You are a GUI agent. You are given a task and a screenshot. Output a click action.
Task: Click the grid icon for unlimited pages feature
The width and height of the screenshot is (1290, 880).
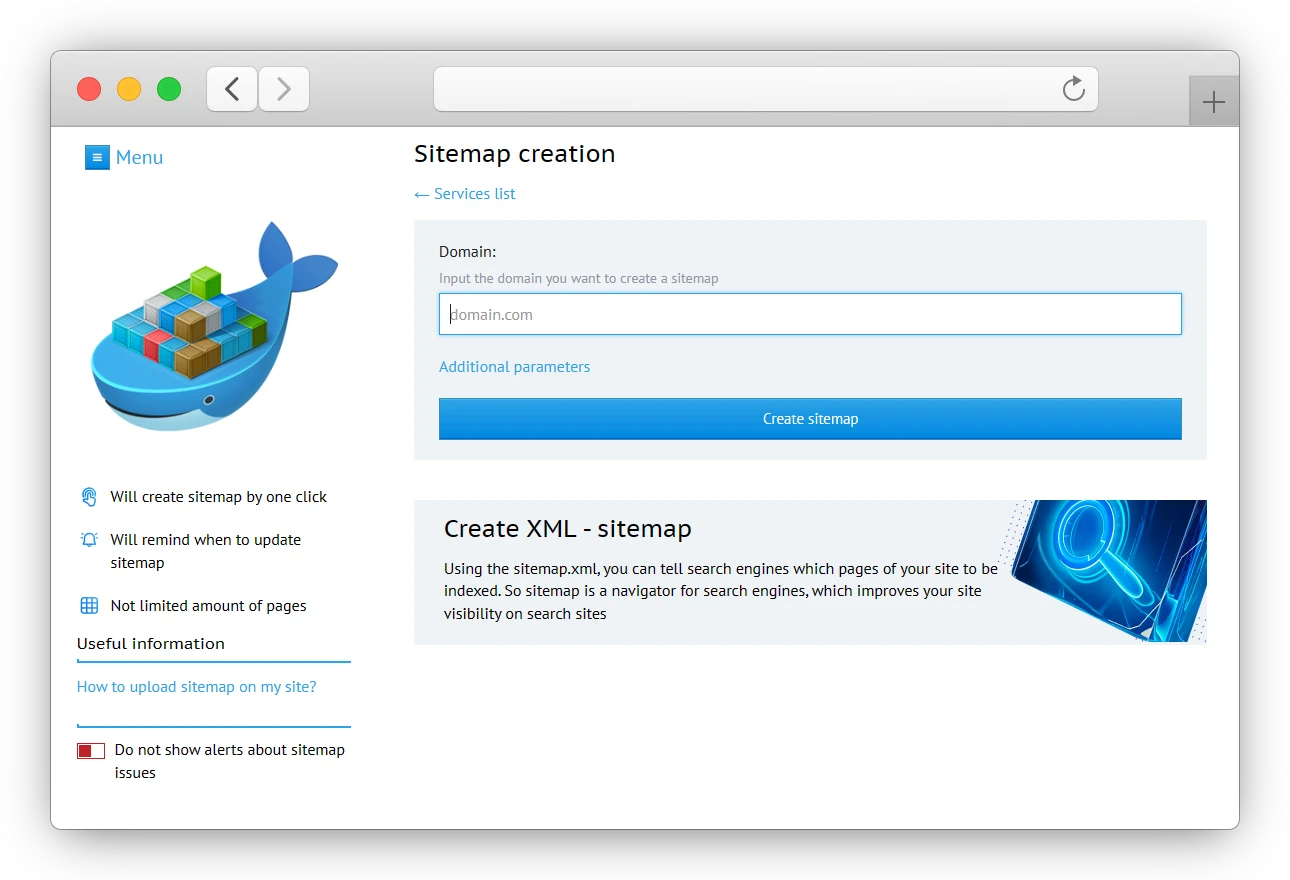tap(89, 605)
